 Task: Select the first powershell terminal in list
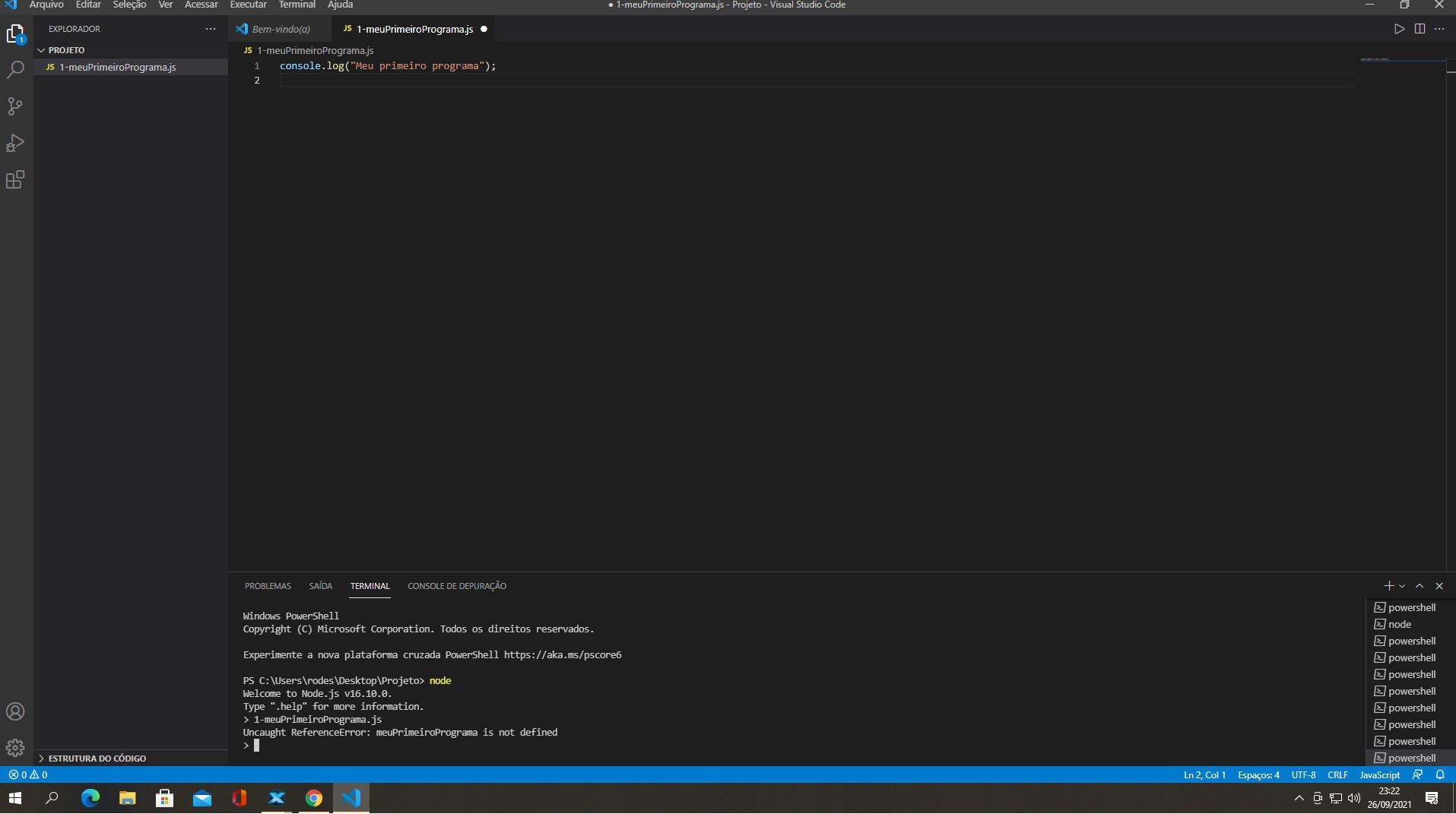pyautogui.click(x=1406, y=607)
